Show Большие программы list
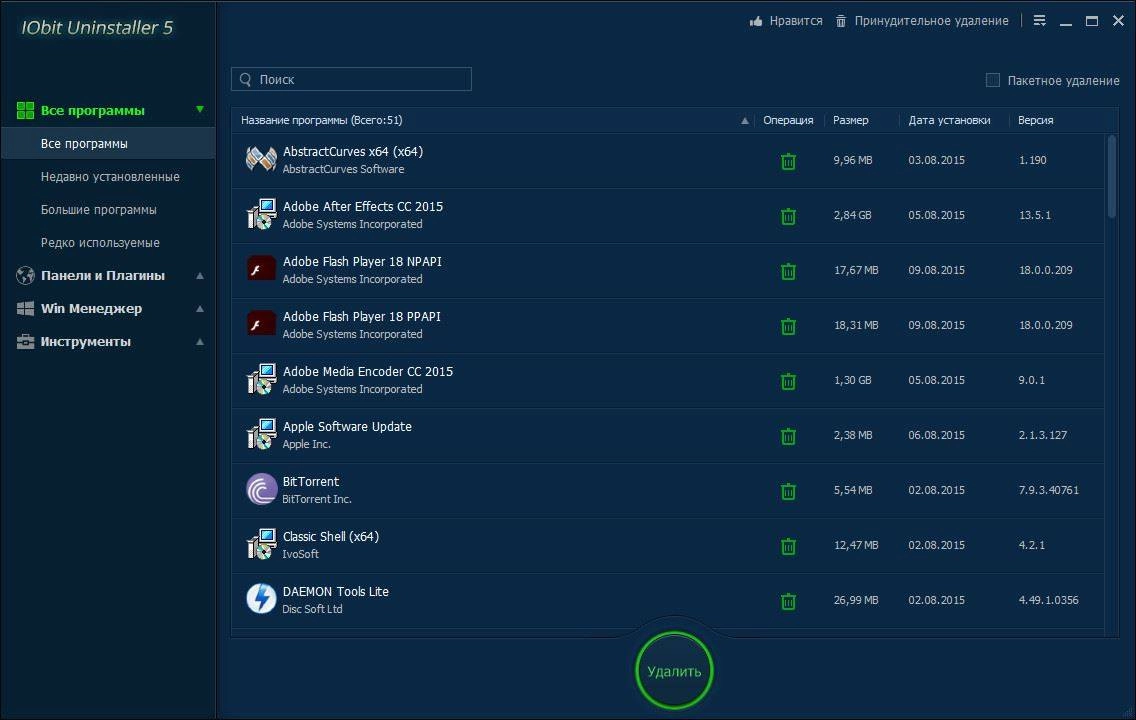Screen dimensions: 1136x720 (99, 209)
